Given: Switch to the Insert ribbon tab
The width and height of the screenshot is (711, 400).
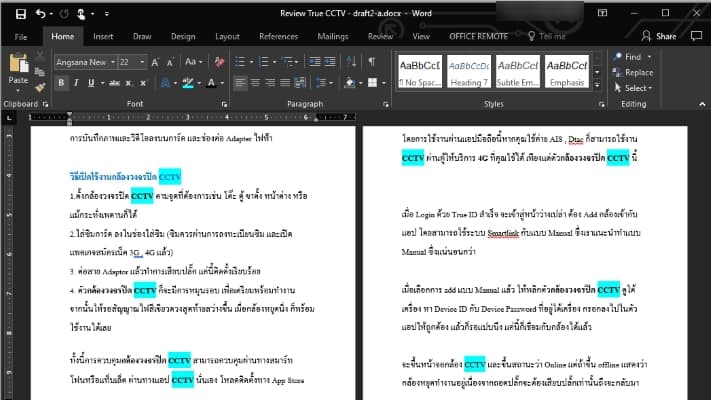Looking at the screenshot, I should [103, 36].
